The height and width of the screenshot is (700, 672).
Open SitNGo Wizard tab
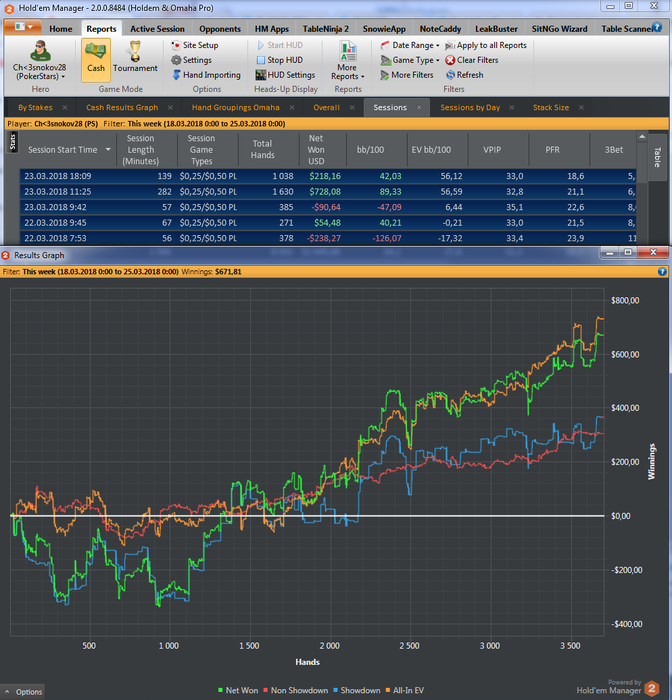pyautogui.click(x=559, y=29)
